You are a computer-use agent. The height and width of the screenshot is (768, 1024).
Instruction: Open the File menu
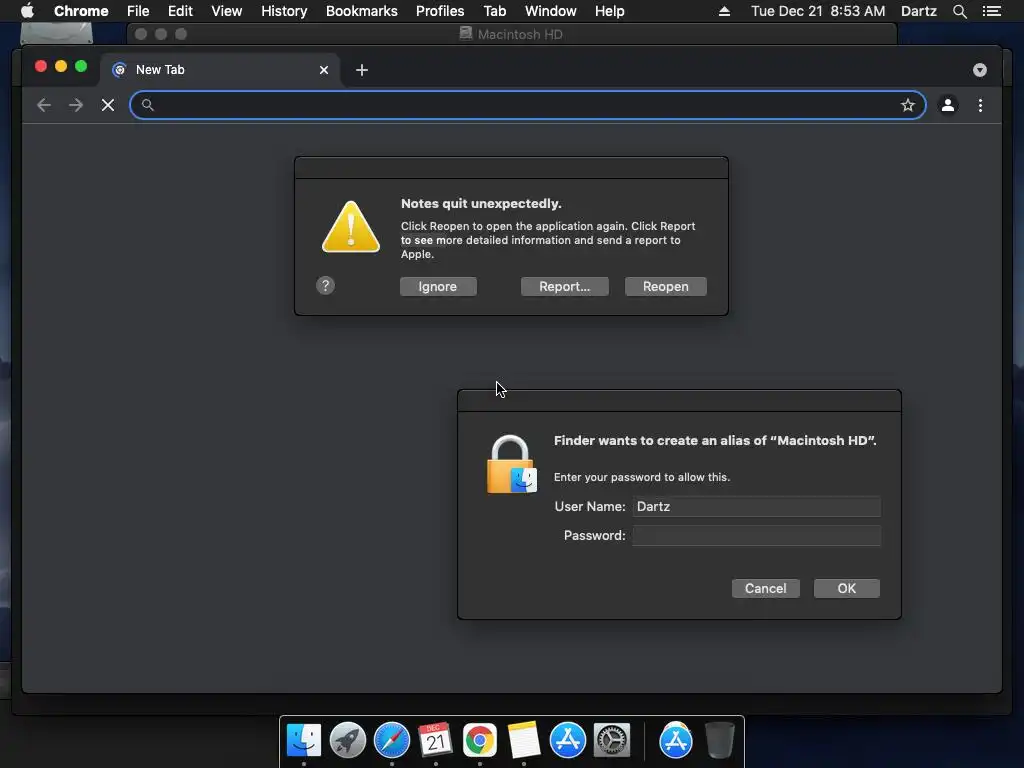(x=138, y=11)
